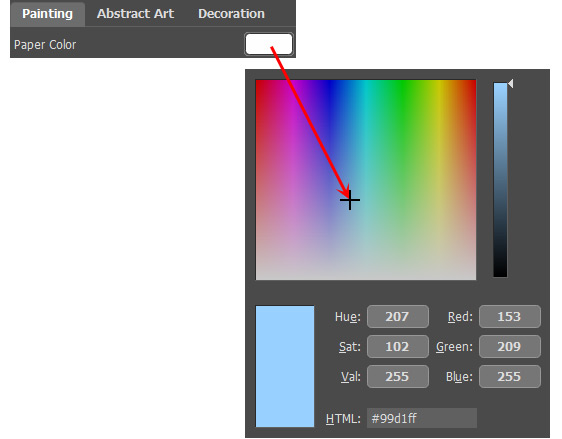Click dark bottom of brightness bar

500,269
